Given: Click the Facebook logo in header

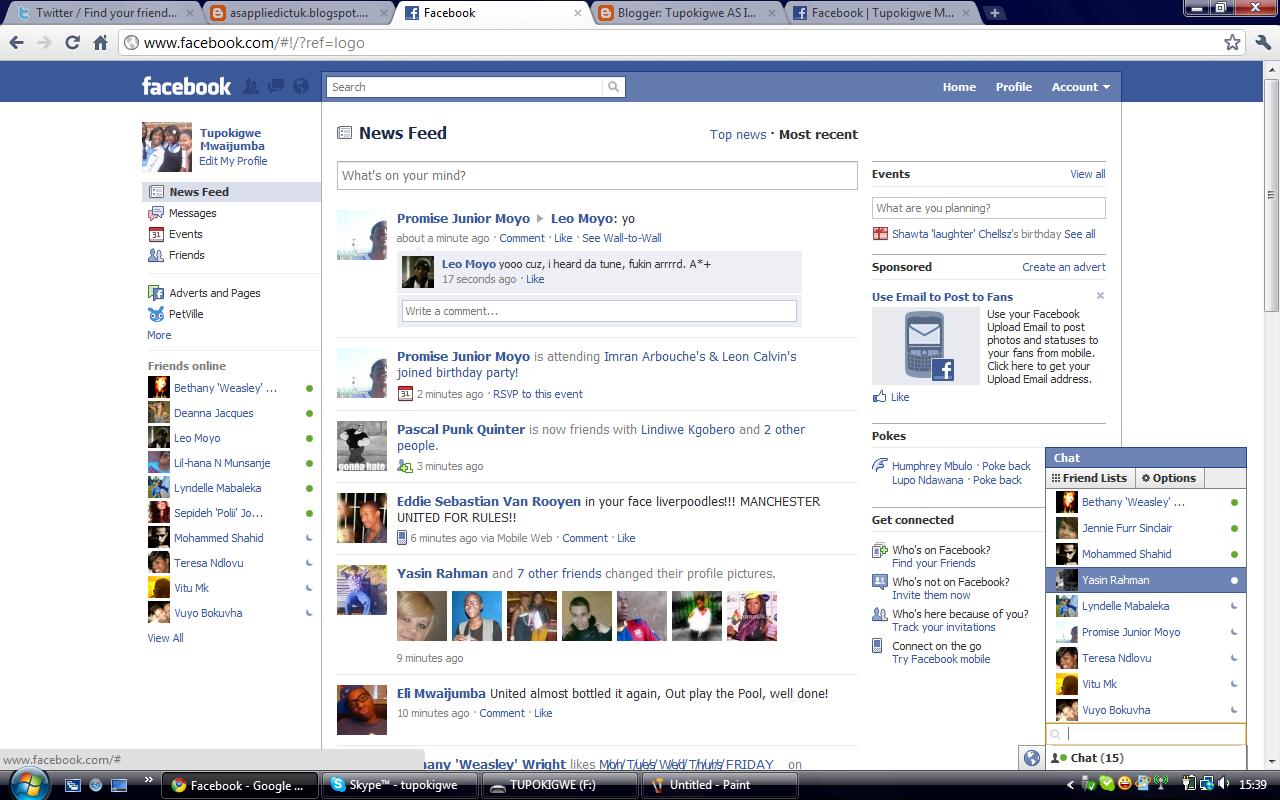Looking at the screenshot, I should 186,86.
